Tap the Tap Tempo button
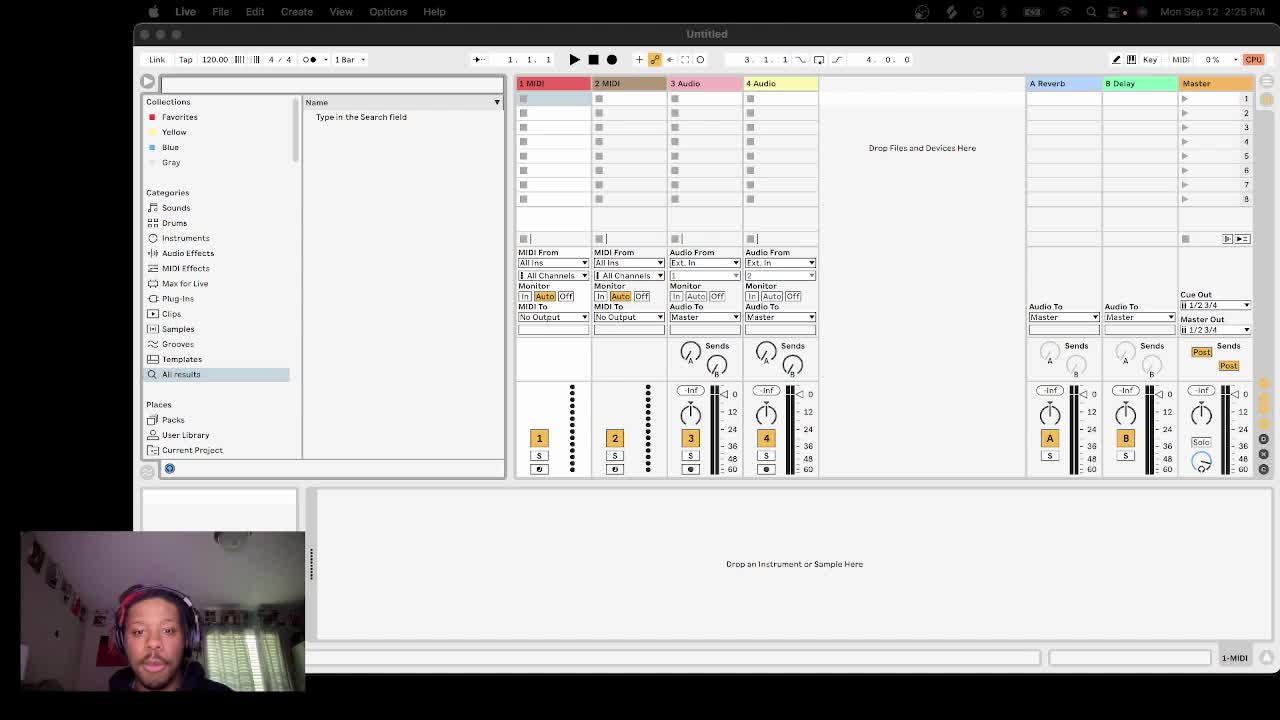Screen dimensions: 1280x720 tap(185, 59)
